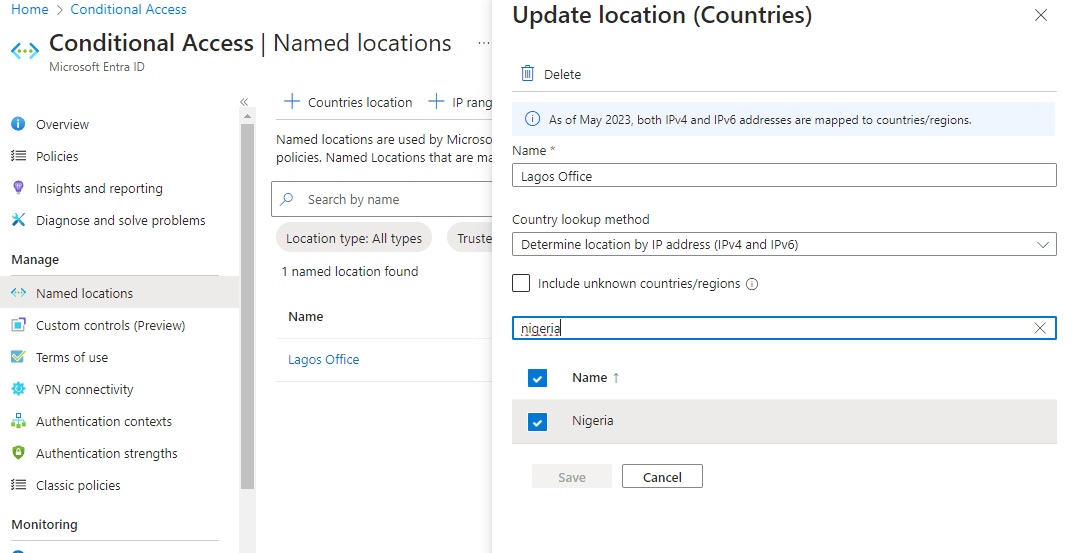This screenshot has width=1073, height=553.
Task: Open the Policies menu item
Action: point(57,156)
